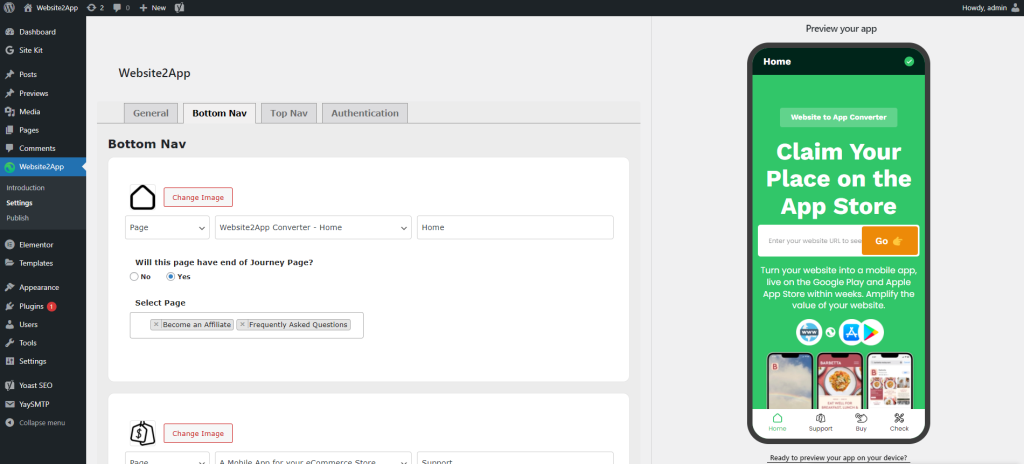The height and width of the screenshot is (464, 1024).
Task: Open the Website2App Settings submenu item
Action: click(20, 203)
